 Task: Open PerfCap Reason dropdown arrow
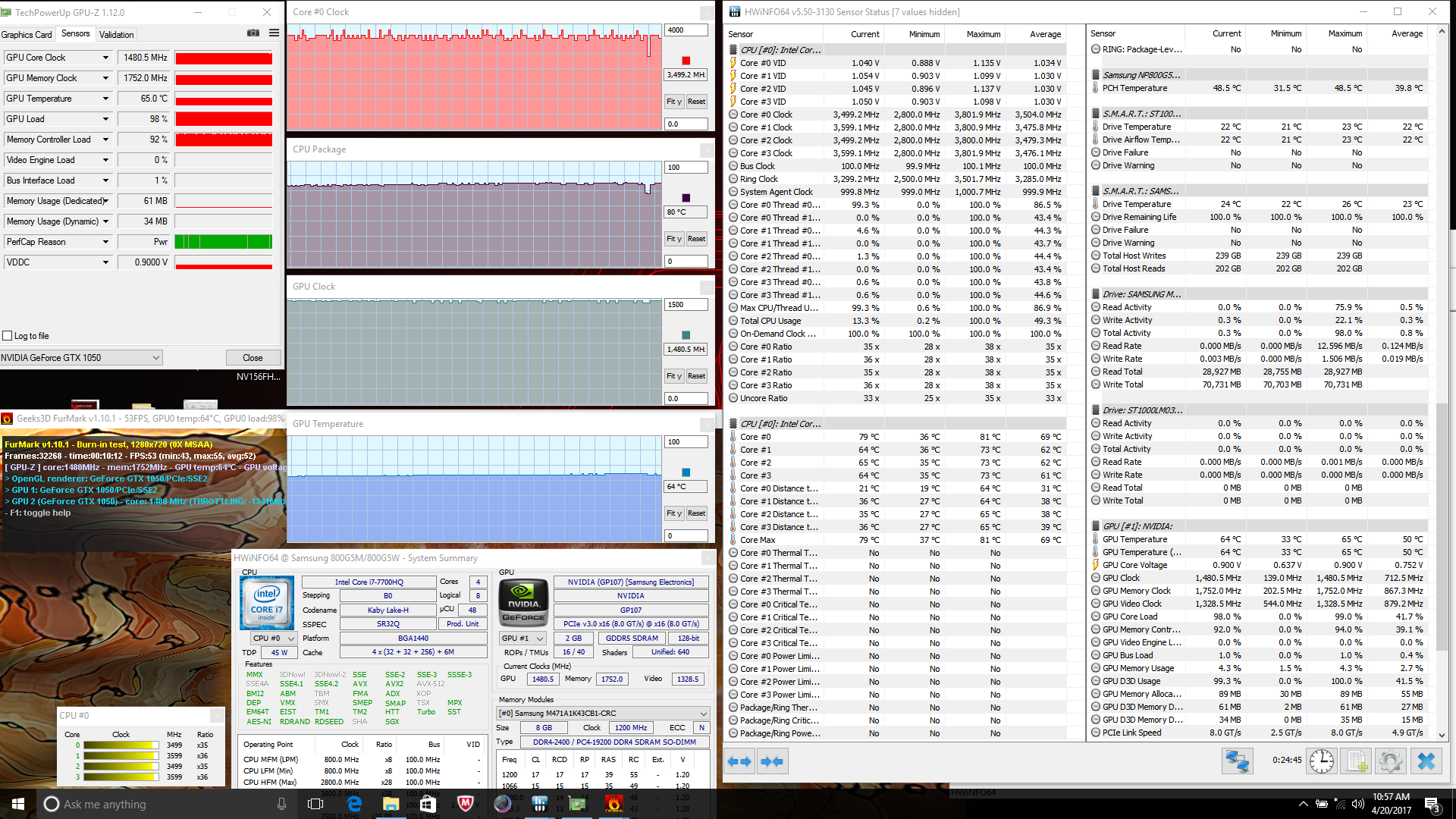(105, 242)
